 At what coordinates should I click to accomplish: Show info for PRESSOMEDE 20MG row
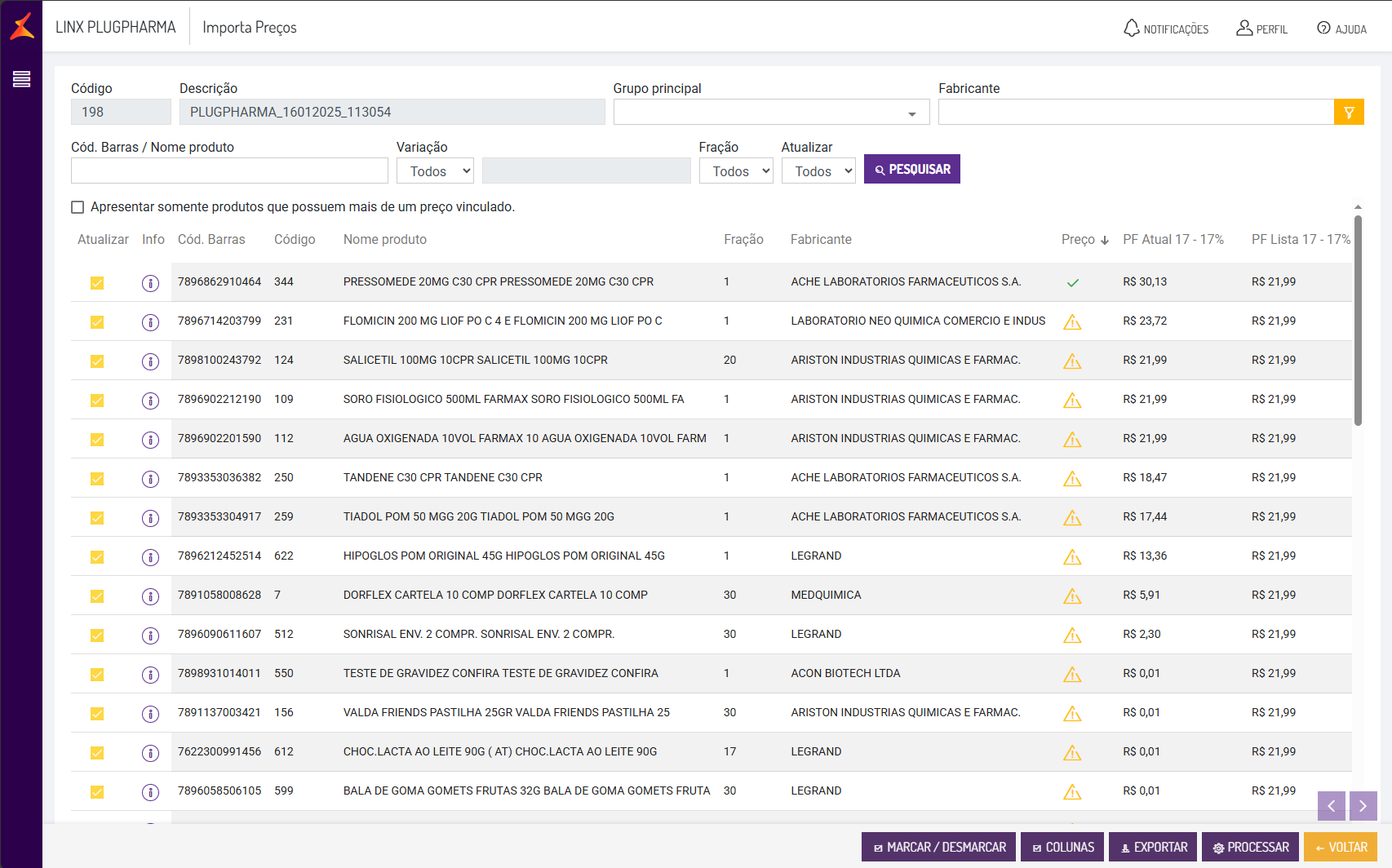click(x=150, y=283)
